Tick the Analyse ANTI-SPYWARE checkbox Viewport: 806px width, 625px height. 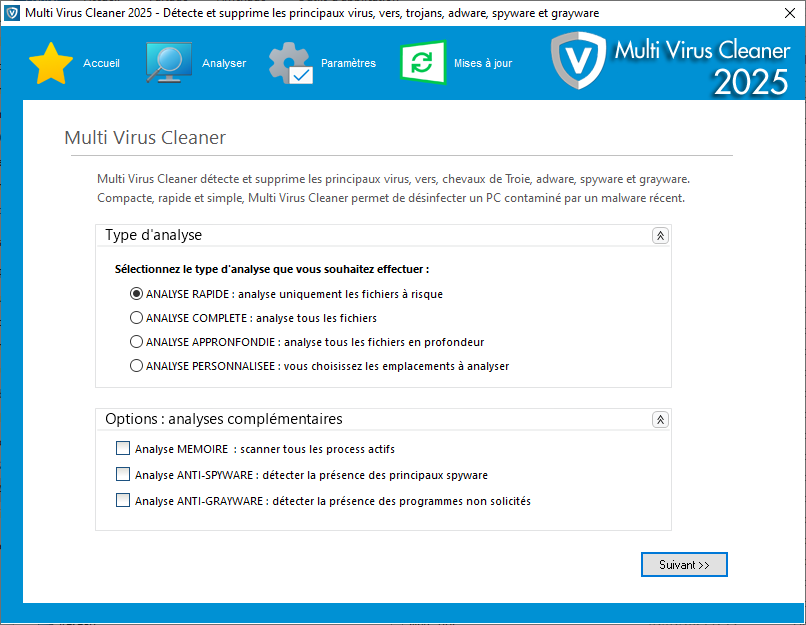123,475
